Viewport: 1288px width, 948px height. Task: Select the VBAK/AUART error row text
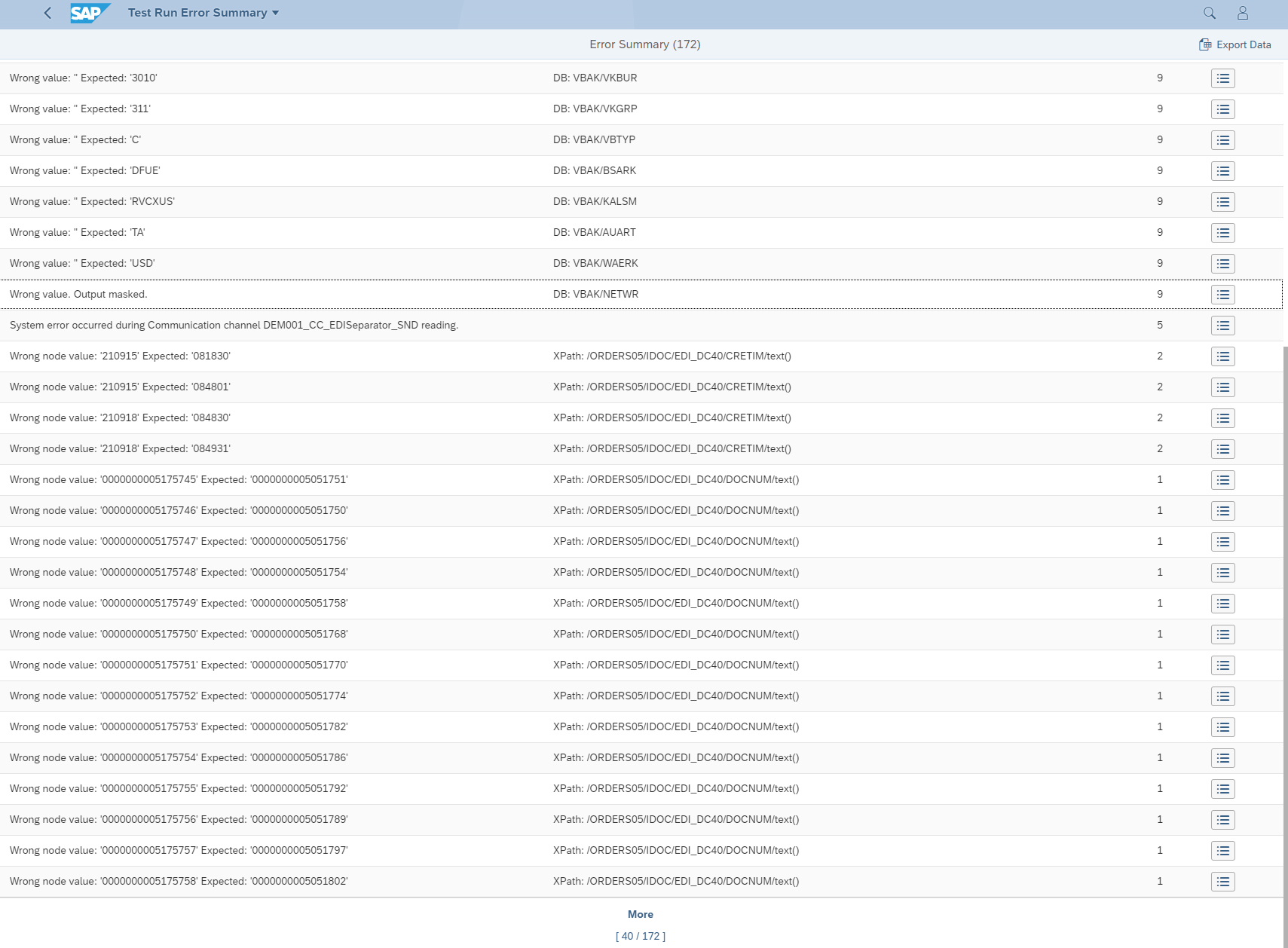point(77,232)
